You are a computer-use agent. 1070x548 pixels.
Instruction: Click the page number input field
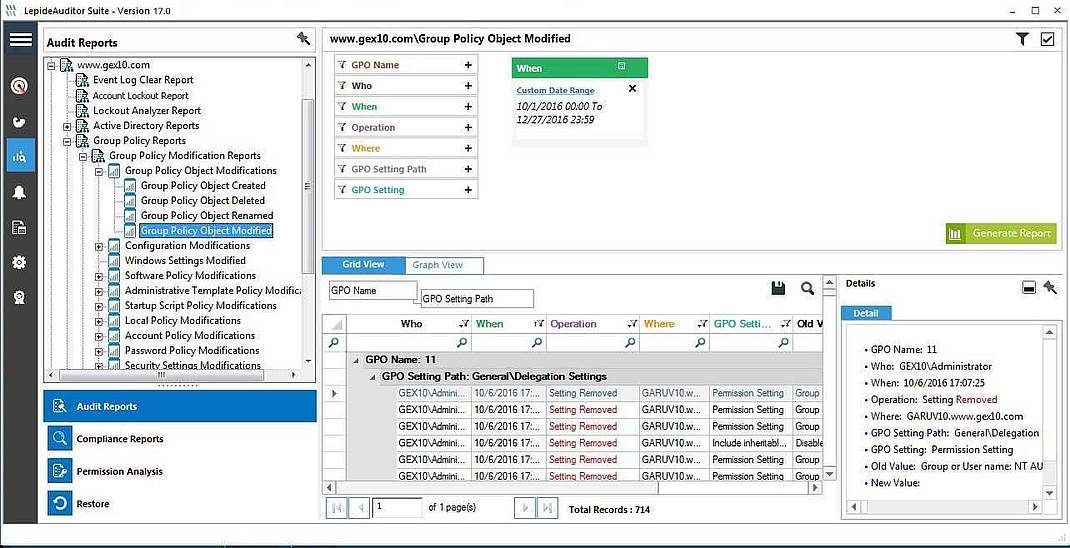click(x=397, y=507)
